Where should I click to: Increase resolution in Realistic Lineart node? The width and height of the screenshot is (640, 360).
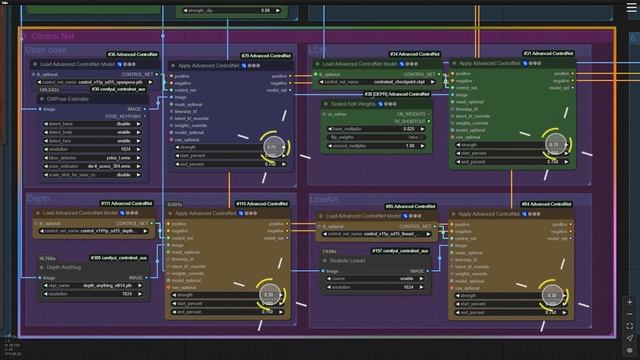pyautogui.click(x=421, y=287)
